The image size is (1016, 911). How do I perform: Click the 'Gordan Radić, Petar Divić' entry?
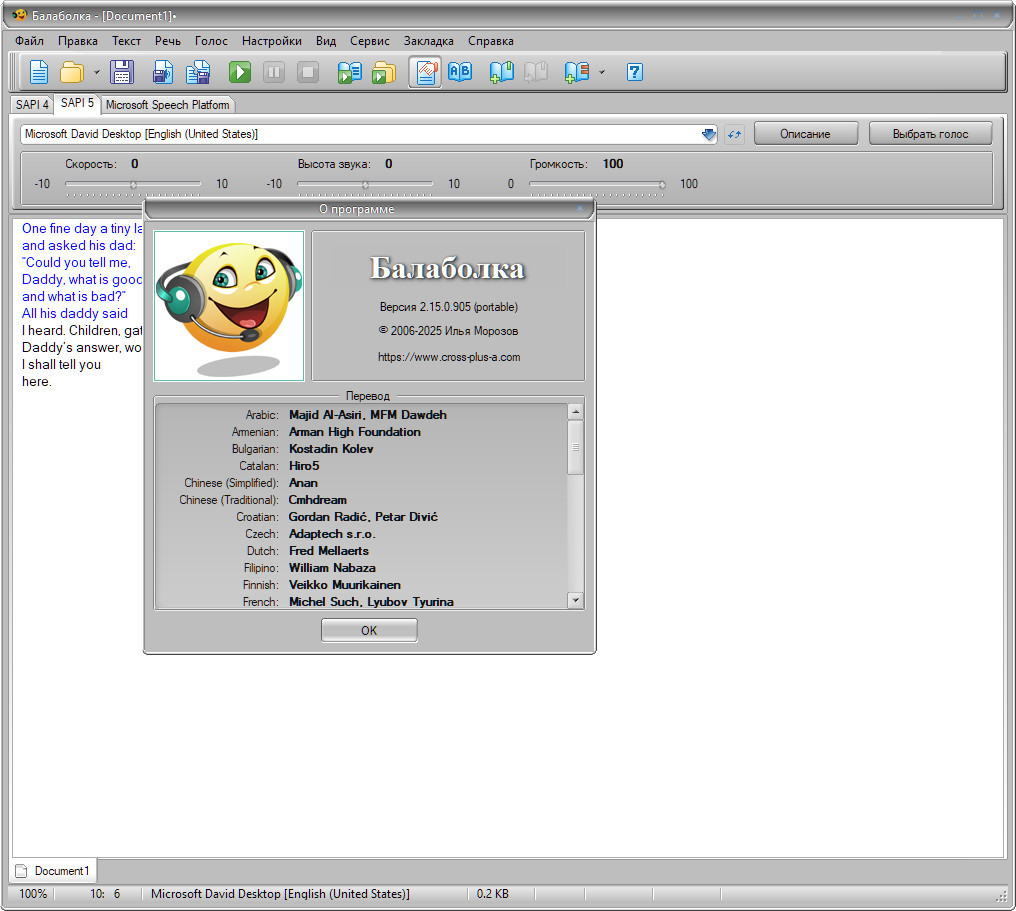click(364, 516)
